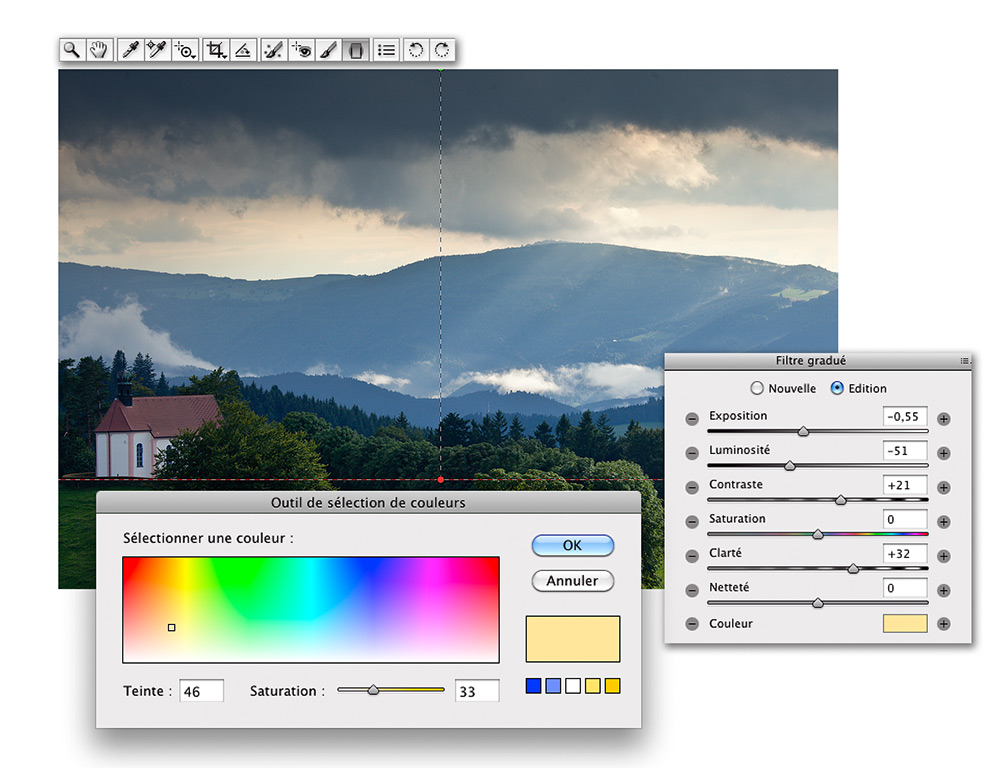Screen dimensions: 1000x768
Task: Select the White Balance eyedropper tool
Action: 130,50
